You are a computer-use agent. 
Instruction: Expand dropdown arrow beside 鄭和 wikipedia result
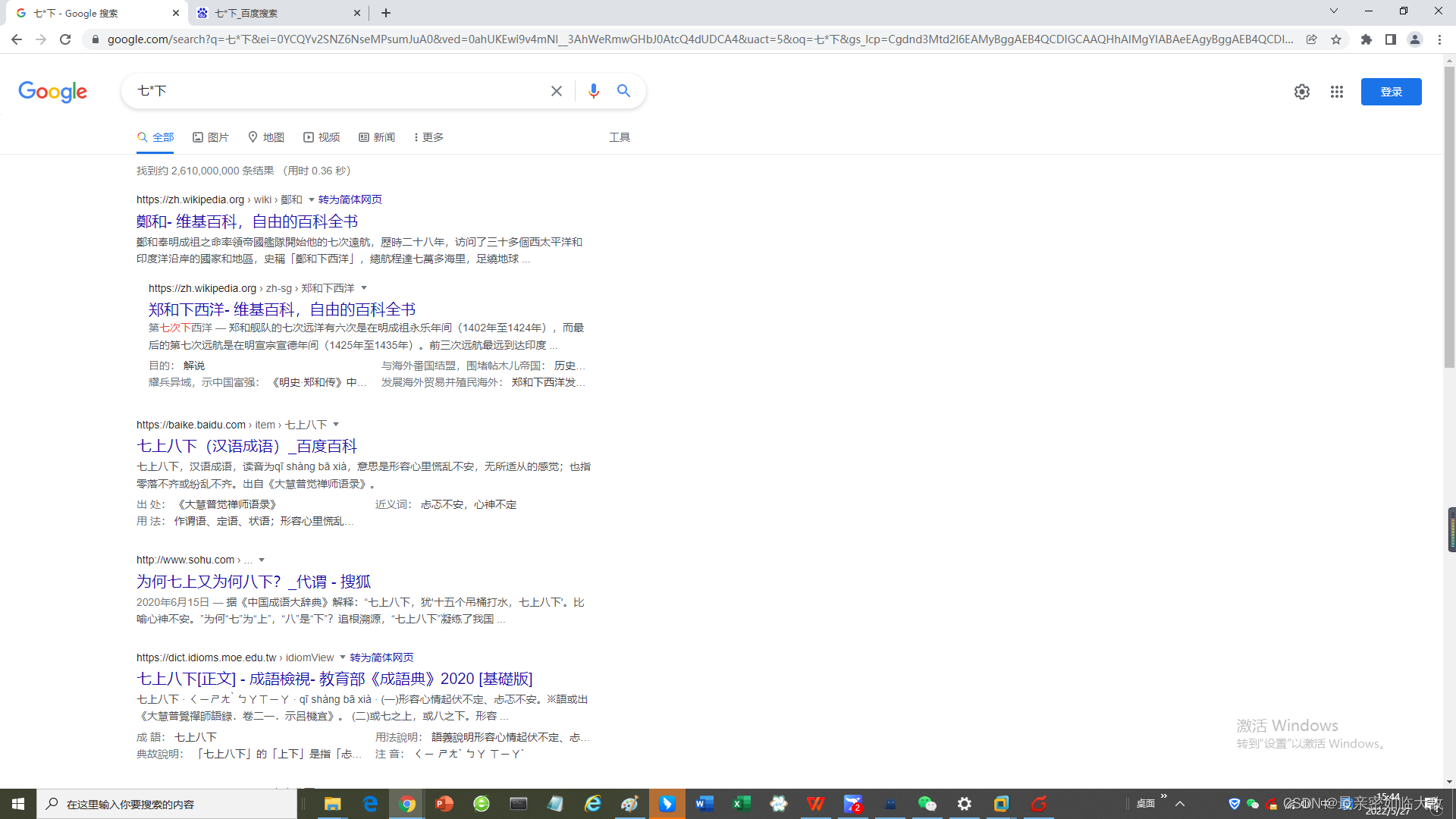click(x=311, y=200)
